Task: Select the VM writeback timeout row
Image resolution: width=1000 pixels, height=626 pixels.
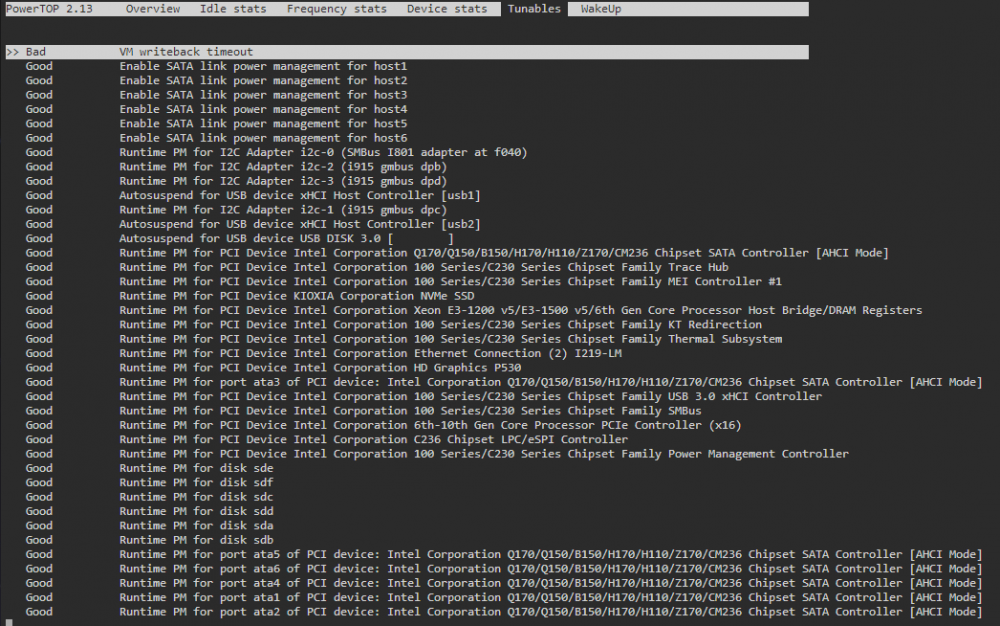Action: pos(407,52)
